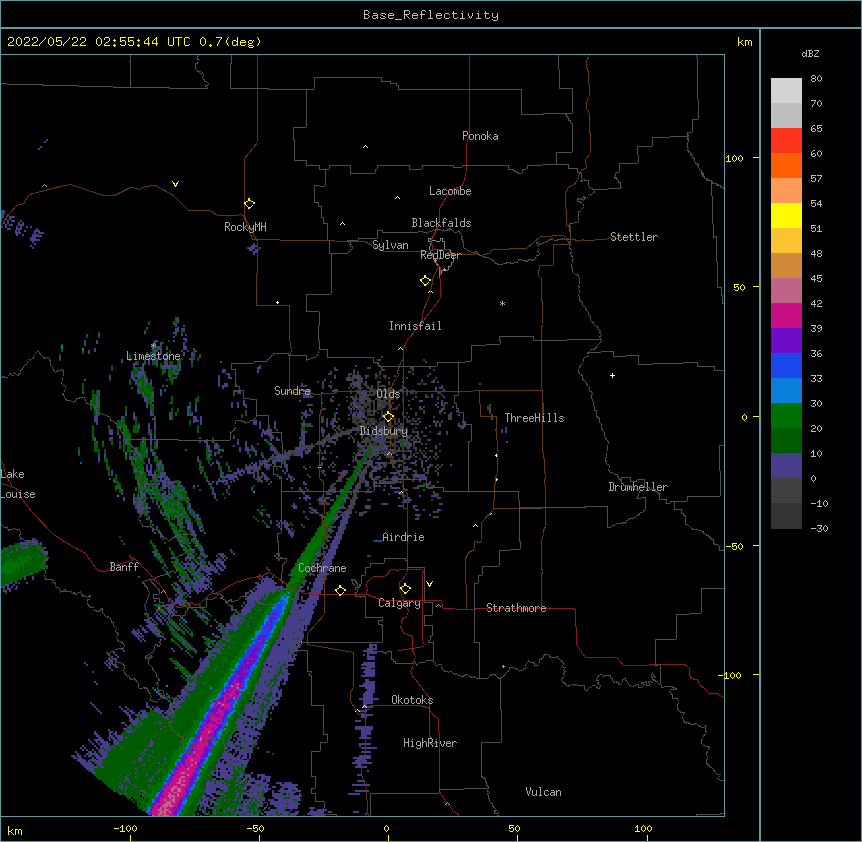The height and width of the screenshot is (842, 862).
Task: Click the Vulcan town label
Action: 543,792
